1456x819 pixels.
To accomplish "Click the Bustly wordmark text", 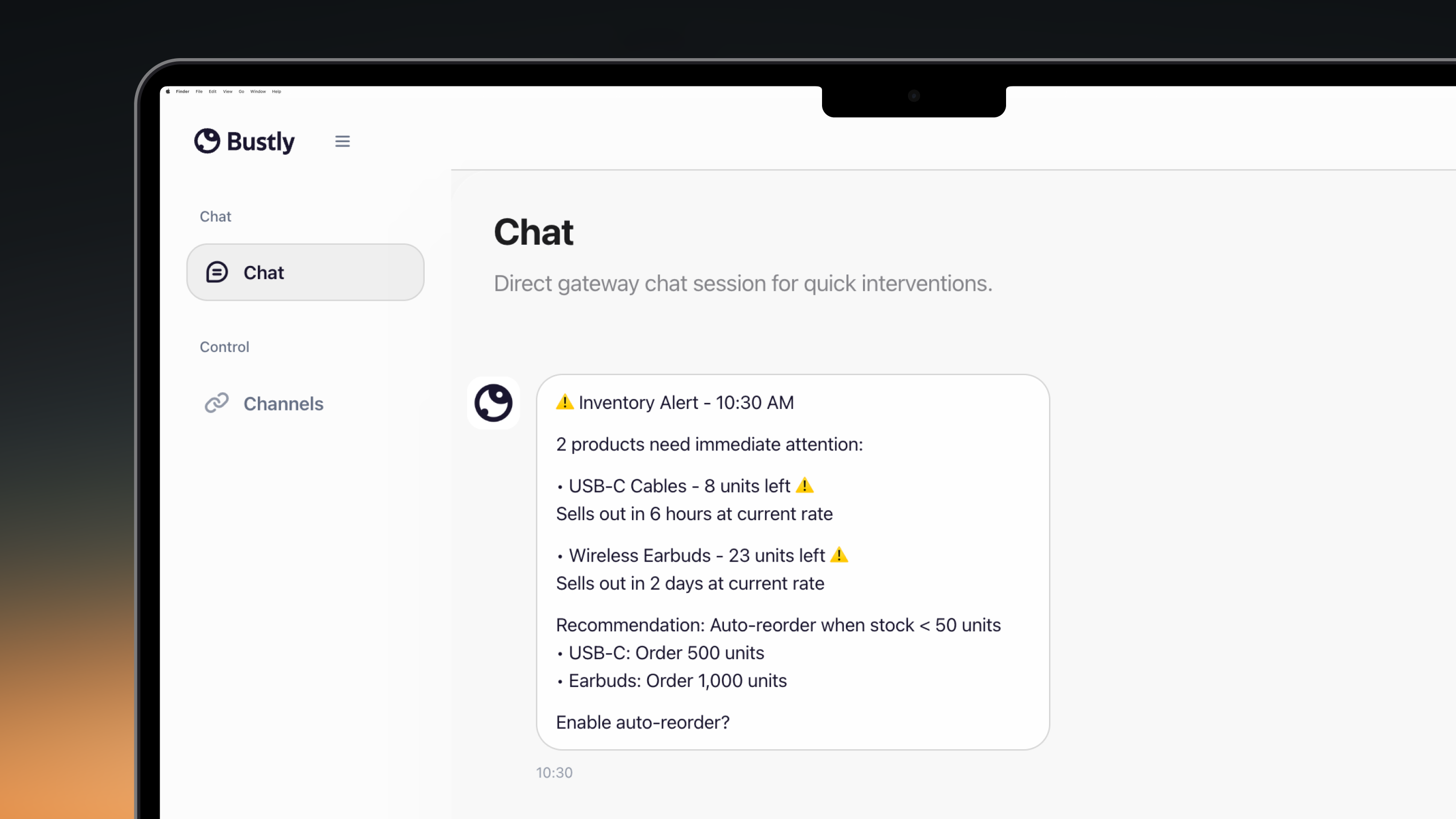I will [260, 142].
